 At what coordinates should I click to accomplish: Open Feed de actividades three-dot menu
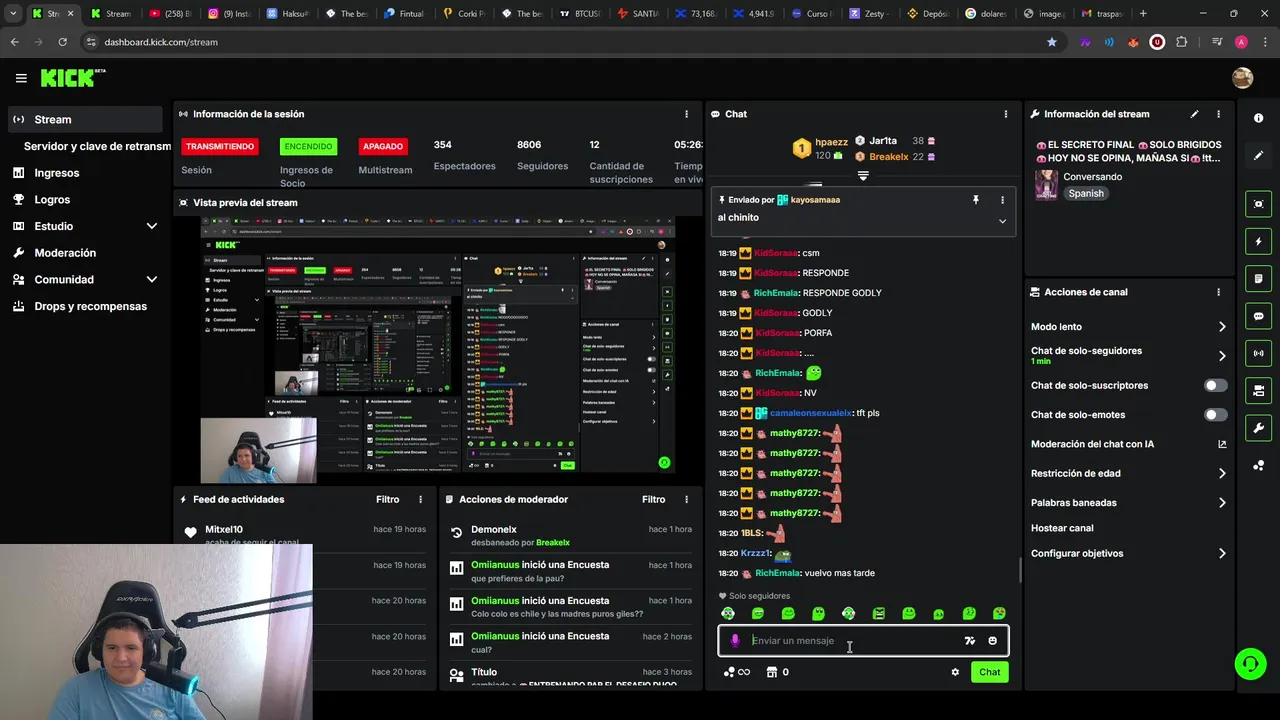pos(420,499)
